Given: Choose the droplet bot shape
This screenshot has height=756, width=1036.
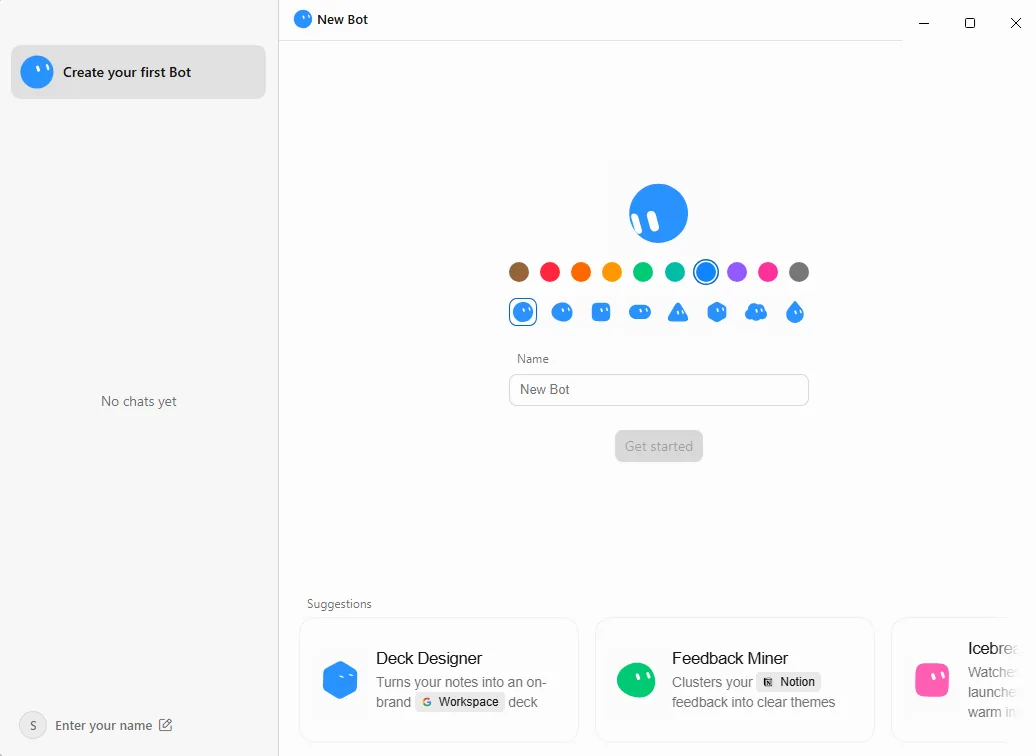Looking at the screenshot, I should pos(795,312).
